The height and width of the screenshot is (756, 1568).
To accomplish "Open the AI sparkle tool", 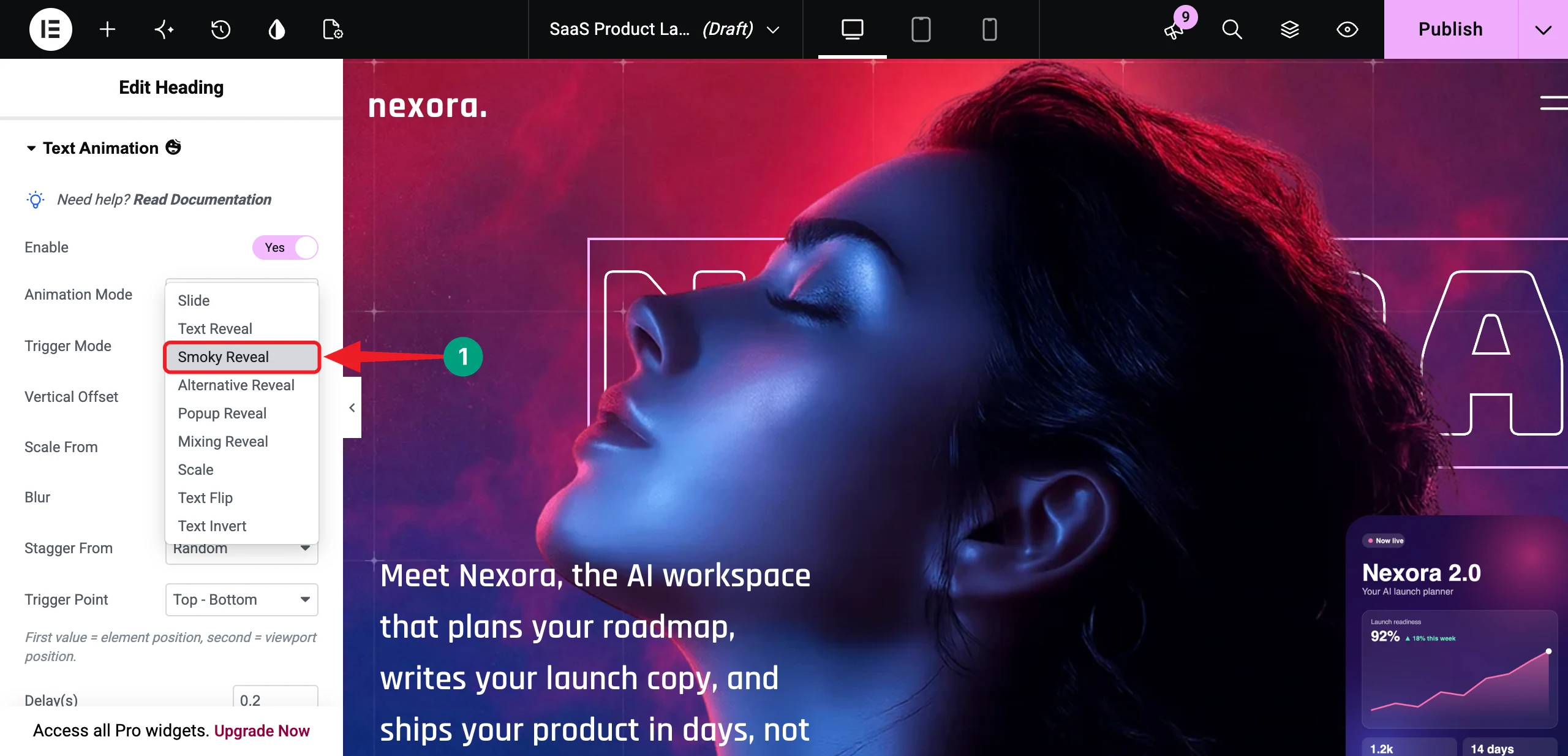I will [x=164, y=29].
